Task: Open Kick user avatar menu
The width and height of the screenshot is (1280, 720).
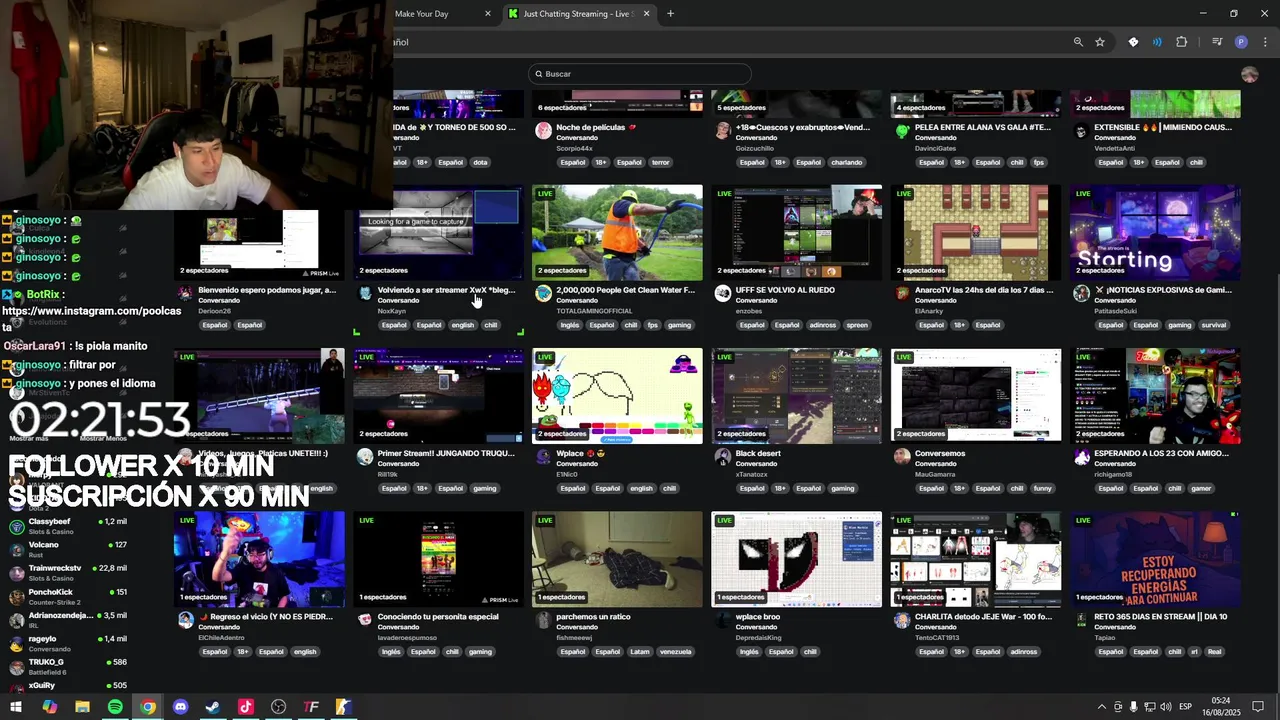Action: (x=1249, y=74)
